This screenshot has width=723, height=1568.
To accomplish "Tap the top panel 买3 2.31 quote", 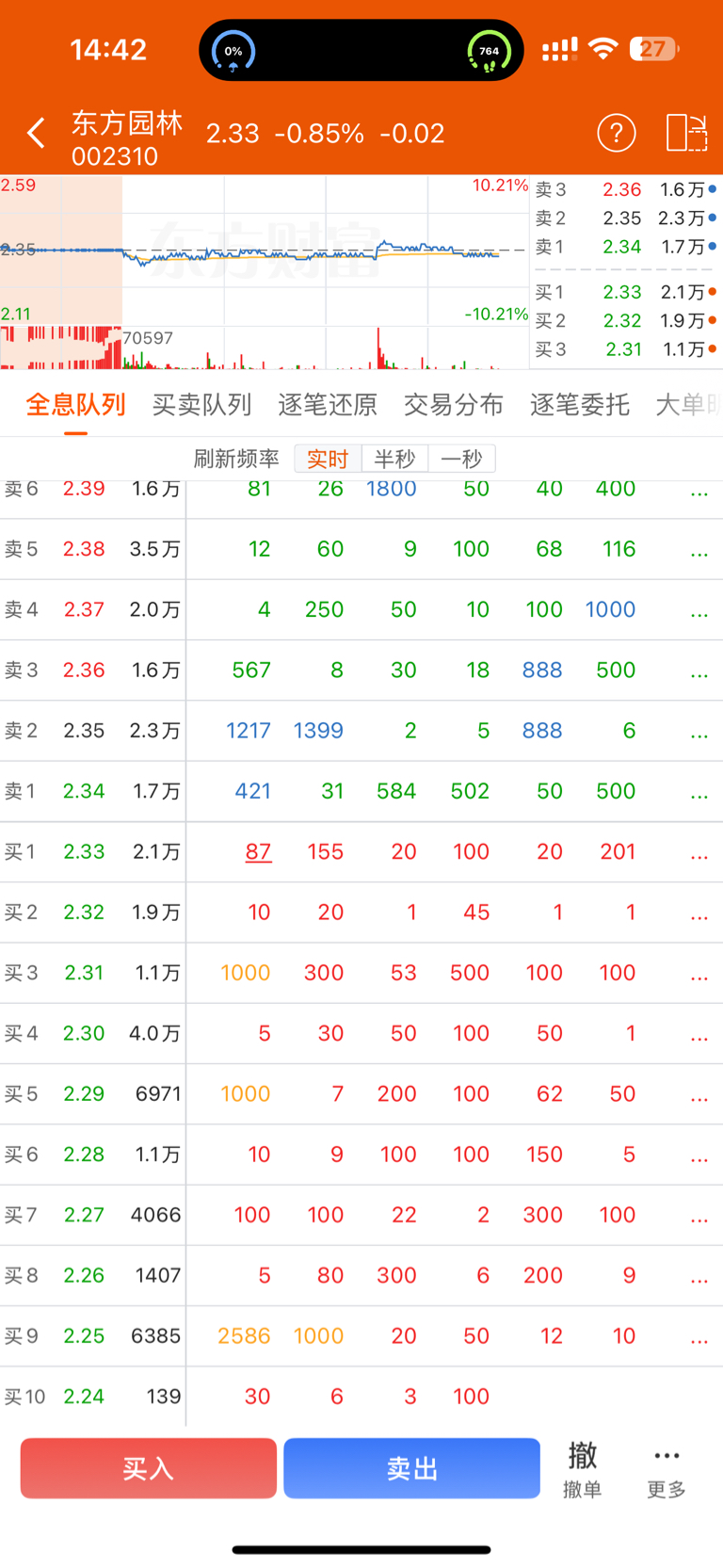I will (626, 349).
